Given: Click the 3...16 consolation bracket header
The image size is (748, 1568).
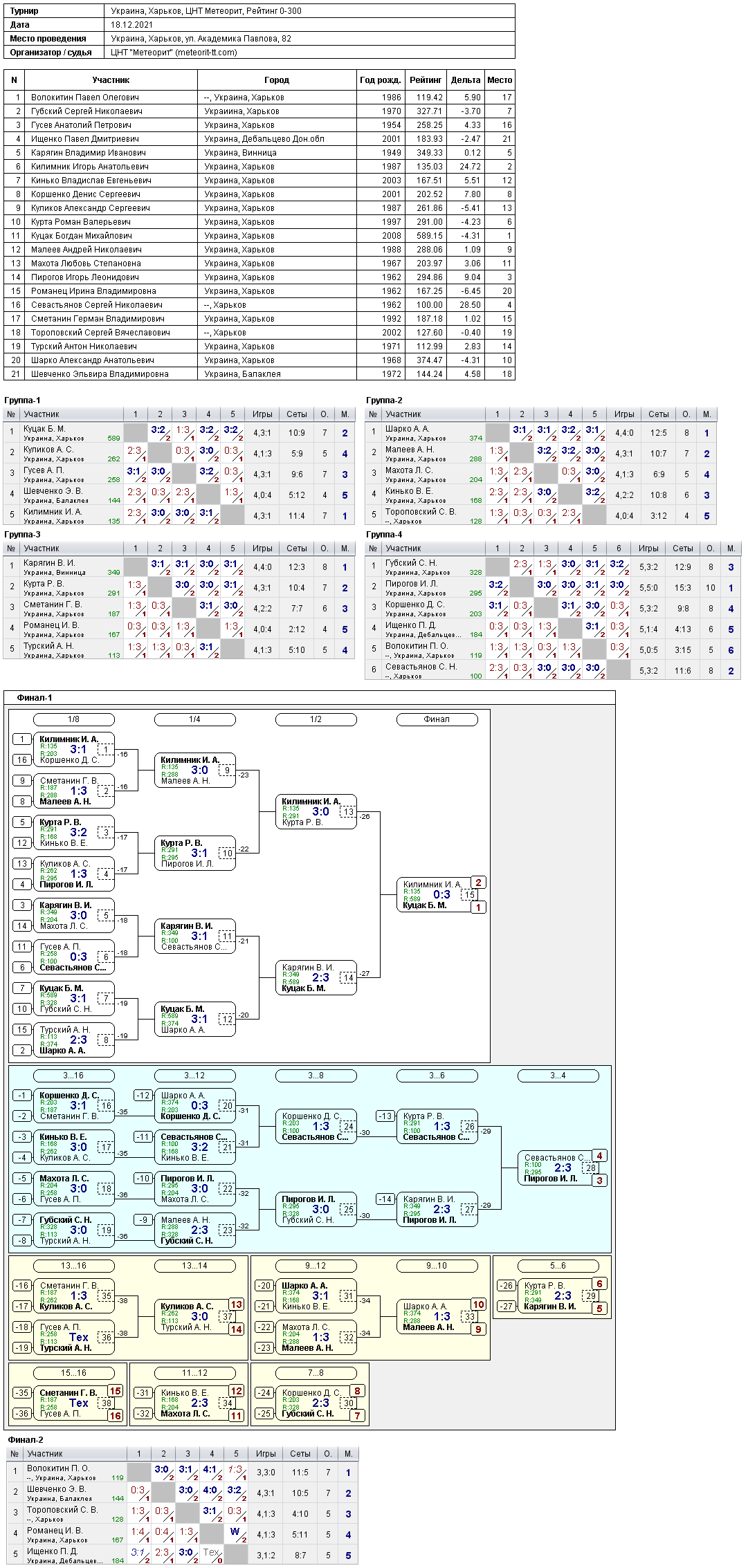Looking at the screenshot, I should click(73, 1076).
